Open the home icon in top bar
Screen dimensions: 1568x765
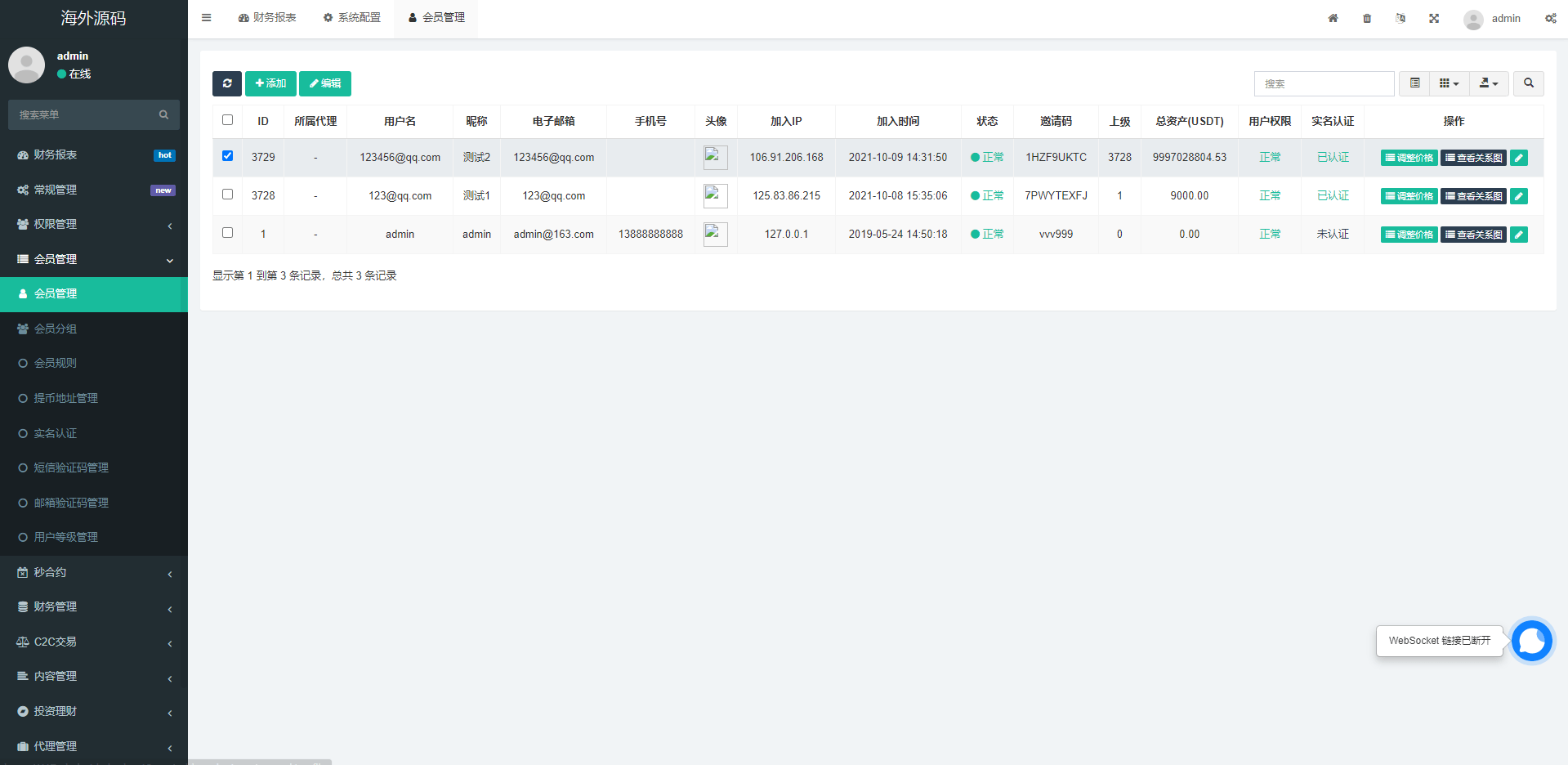1333,18
